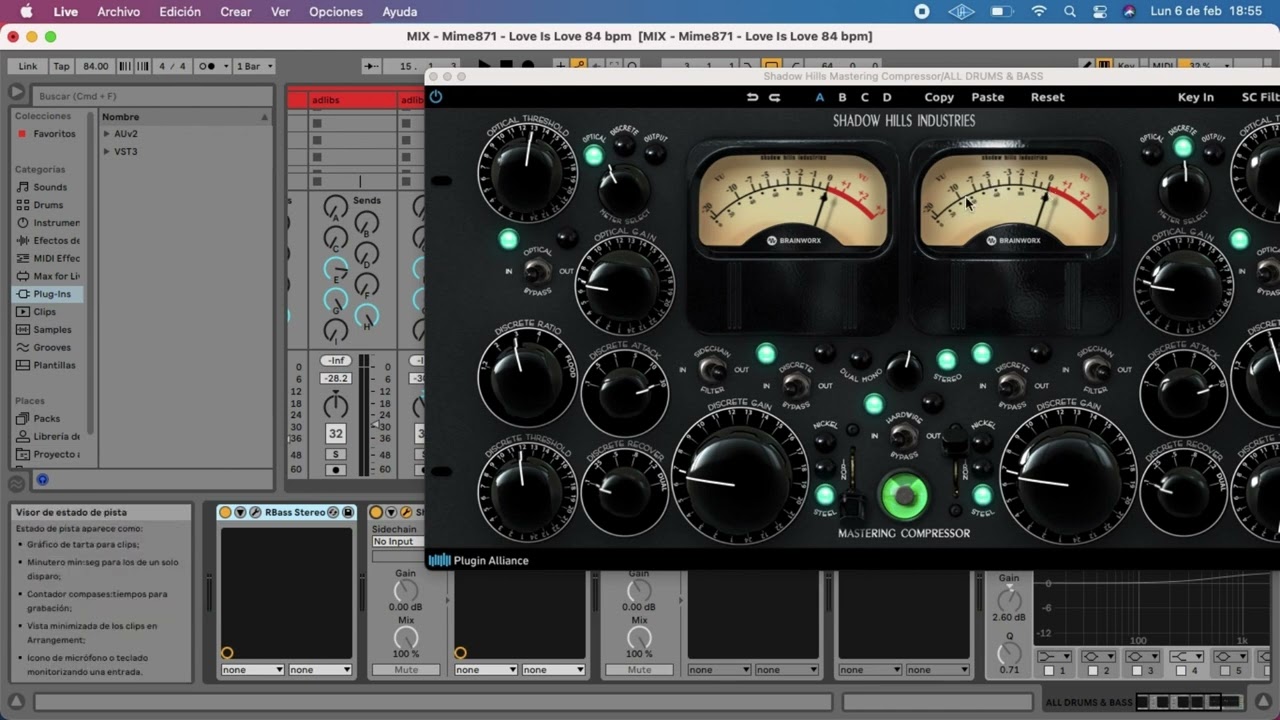Click the plugin Reset button

coord(1048,97)
